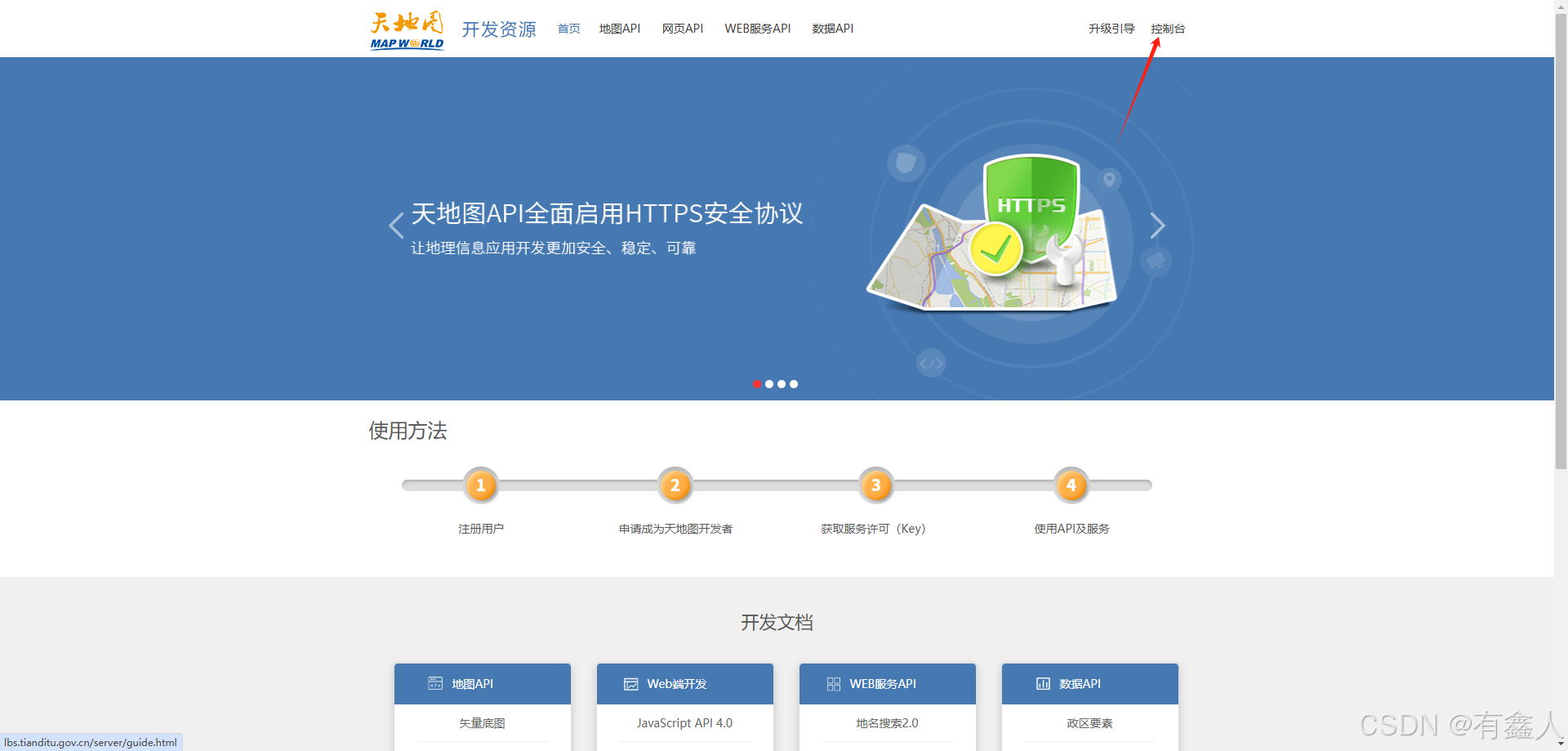Image resolution: width=1568 pixels, height=751 pixels.
Task: Open 数据API documentation card header
Action: [1090, 684]
